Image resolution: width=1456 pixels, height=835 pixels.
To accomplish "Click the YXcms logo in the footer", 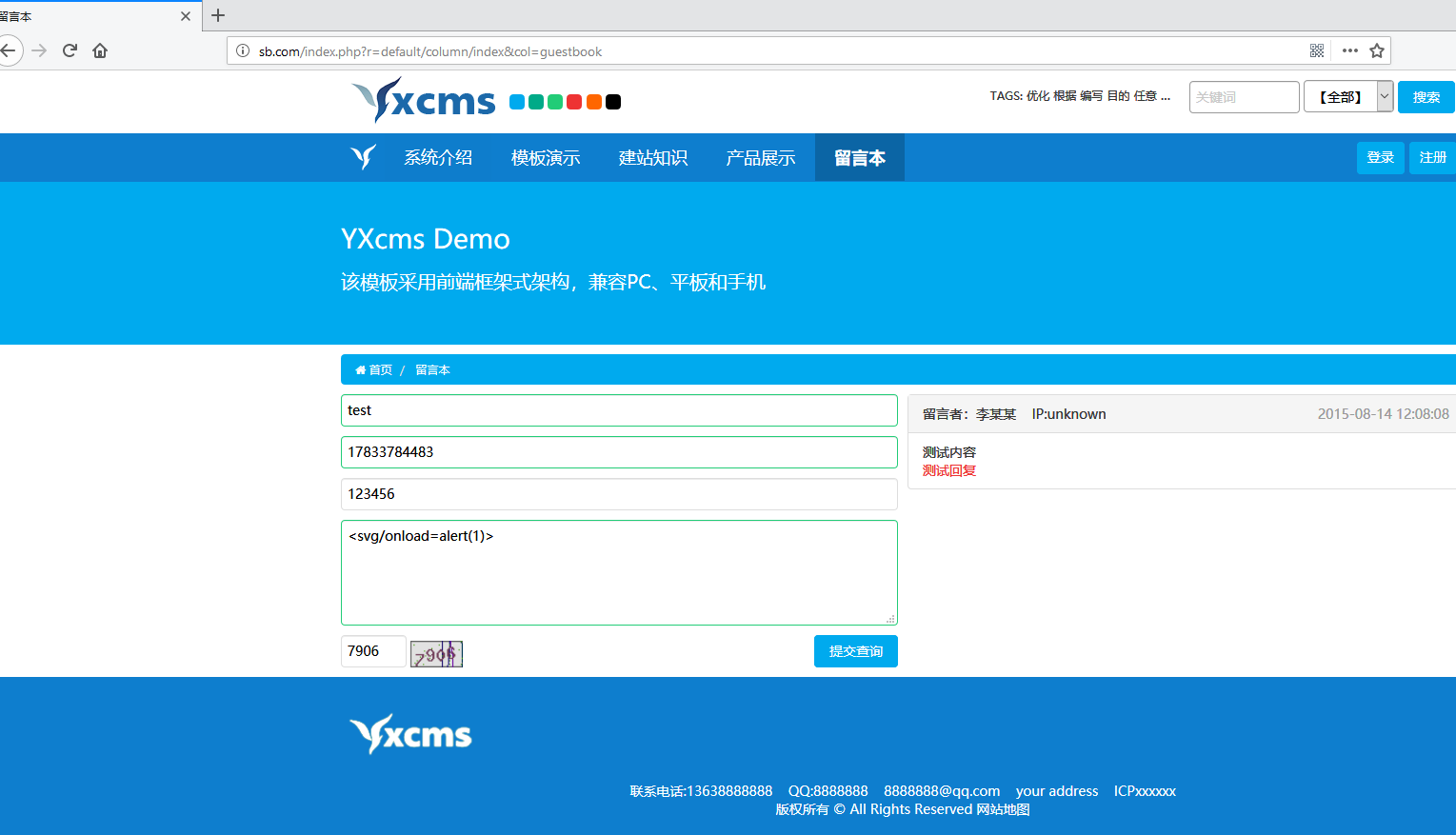I will (410, 733).
